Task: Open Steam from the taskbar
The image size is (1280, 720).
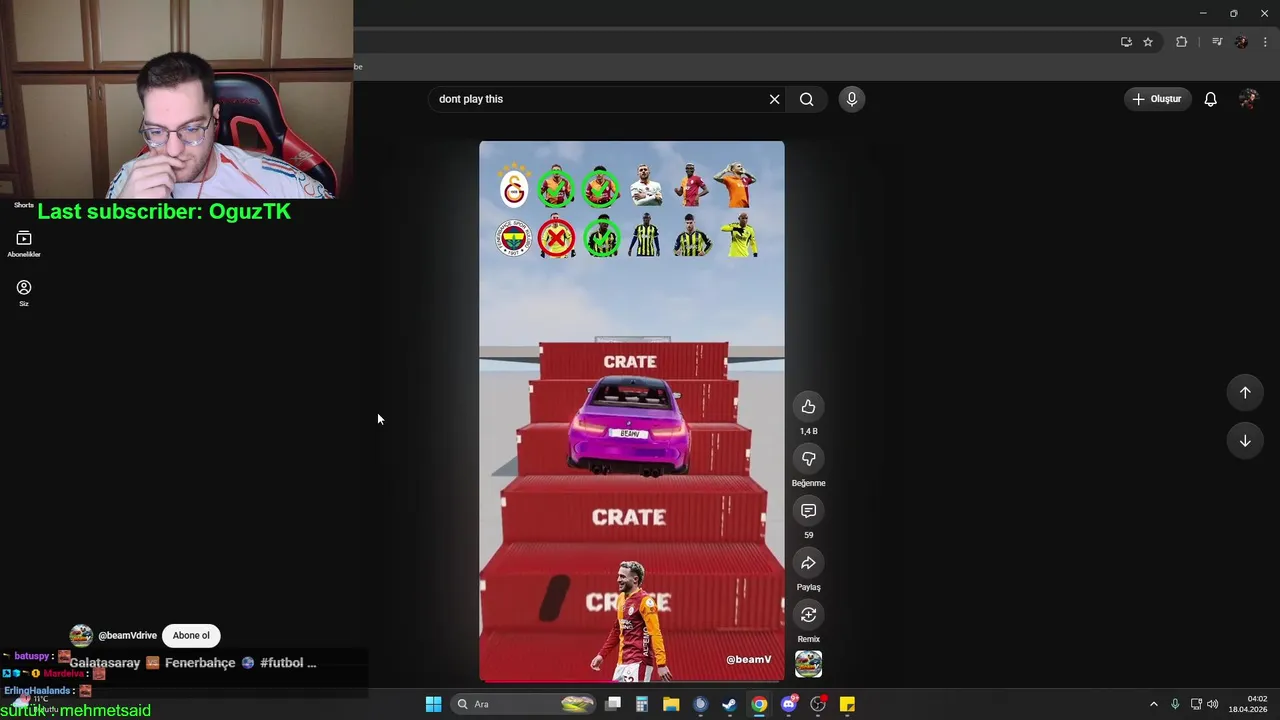Action: coord(730,704)
